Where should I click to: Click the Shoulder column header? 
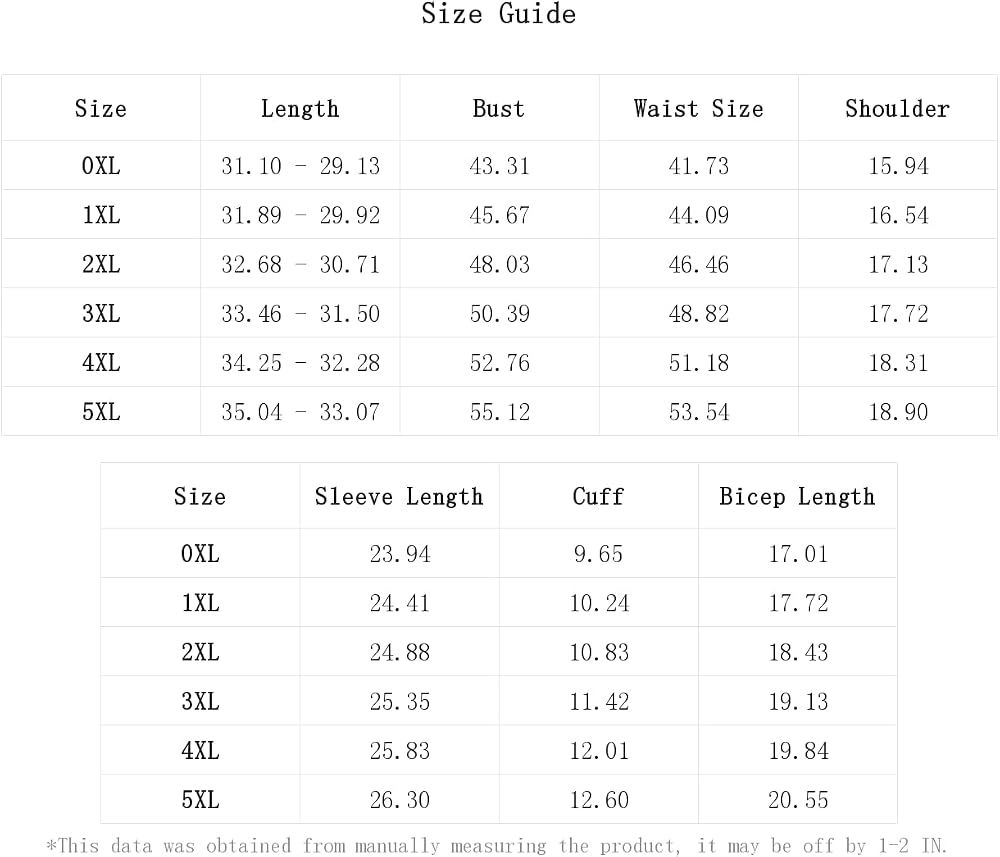tap(897, 109)
